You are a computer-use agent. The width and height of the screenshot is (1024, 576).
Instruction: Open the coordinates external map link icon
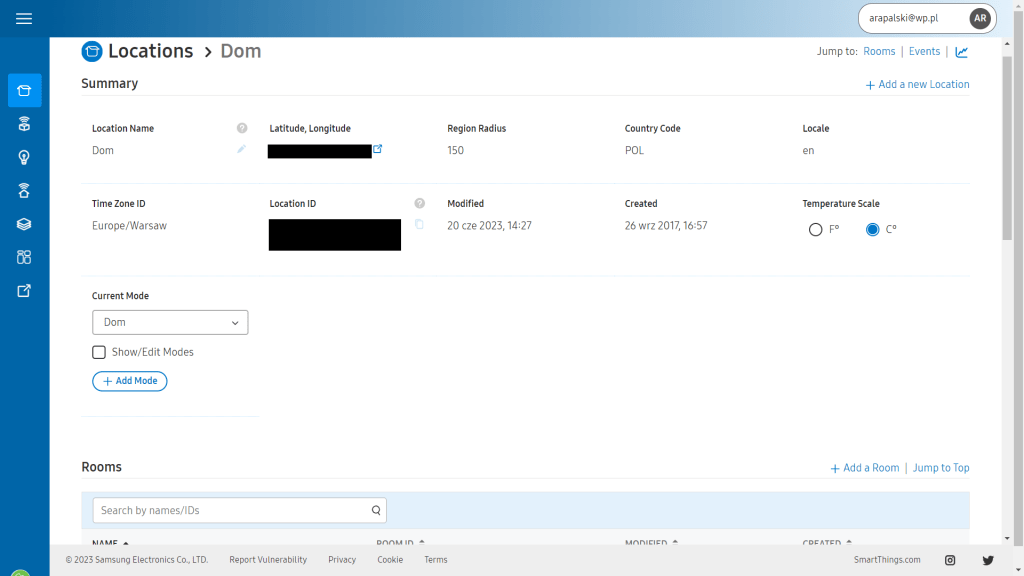click(x=378, y=149)
